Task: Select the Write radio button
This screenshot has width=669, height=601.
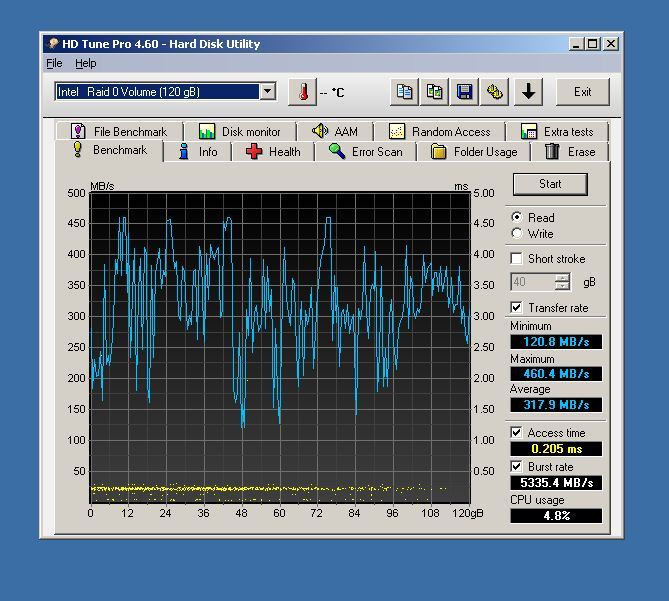Action: coord(517,233)
